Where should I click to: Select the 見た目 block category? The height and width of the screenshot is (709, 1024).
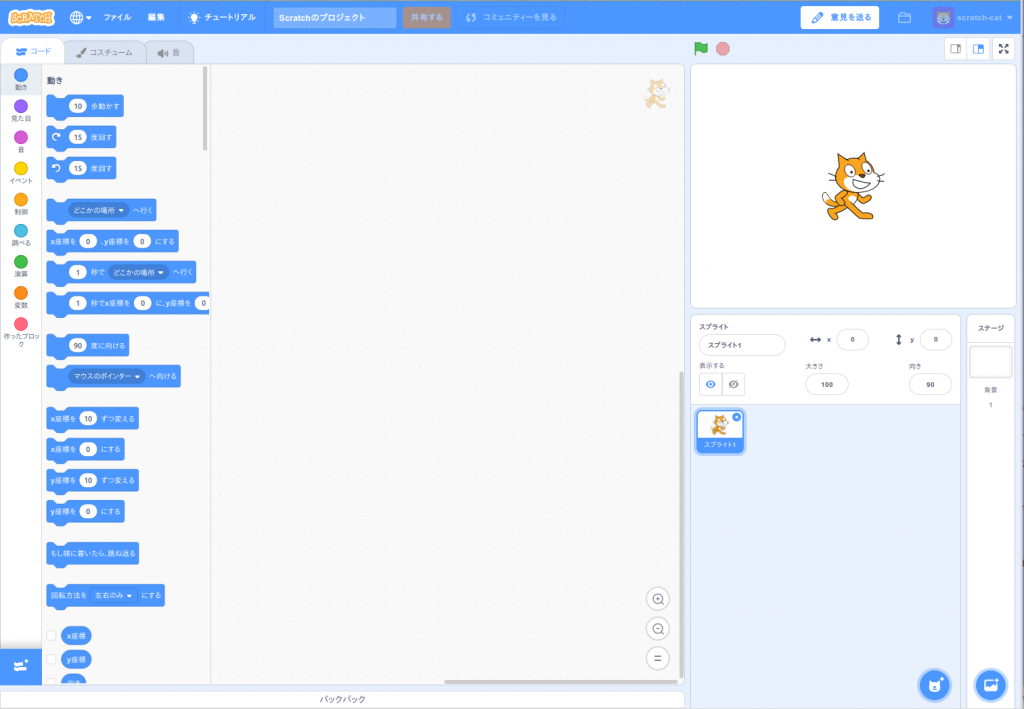pos(21,111)
